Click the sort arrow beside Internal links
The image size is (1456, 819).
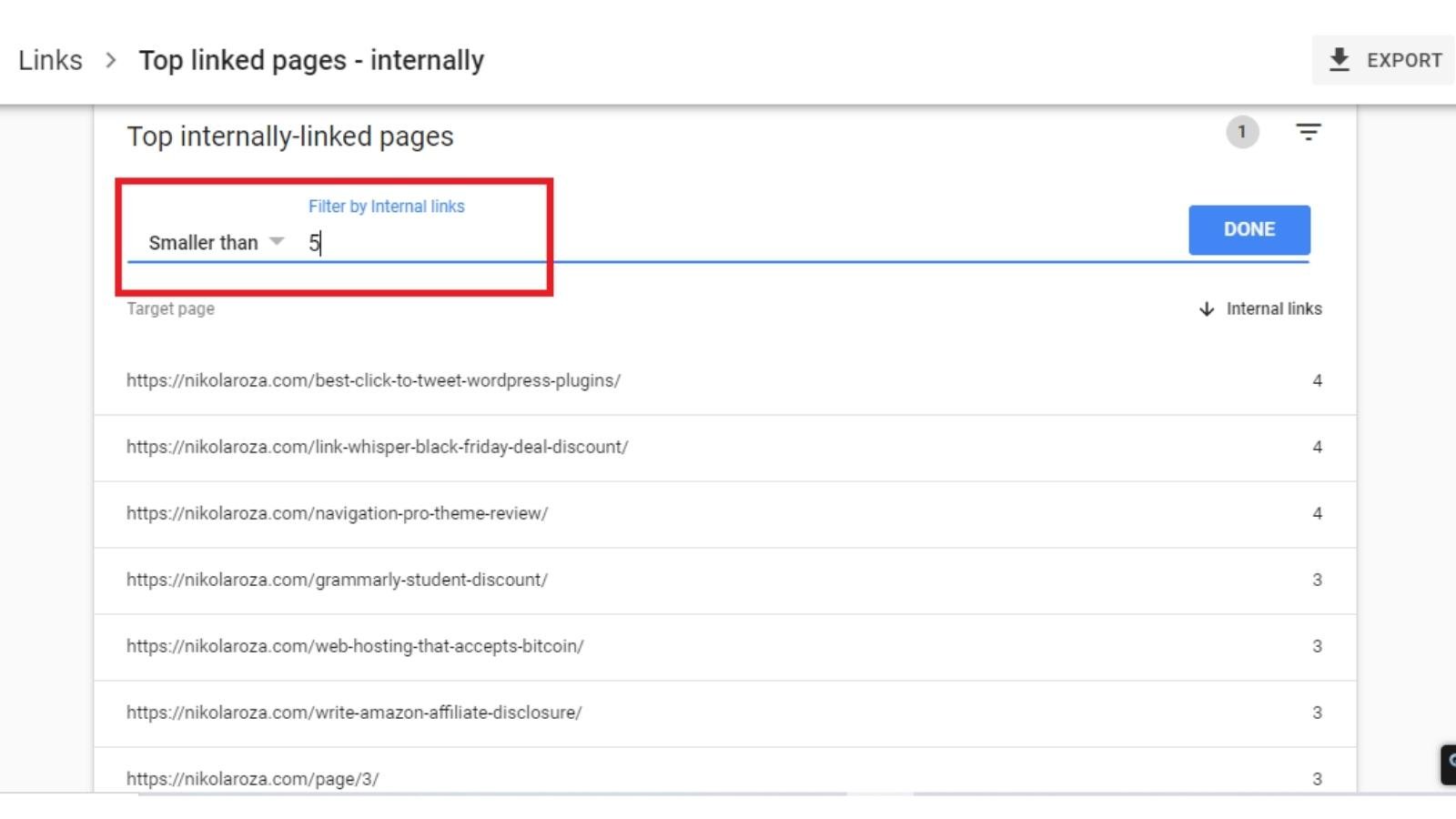[x=1207, y=309]
